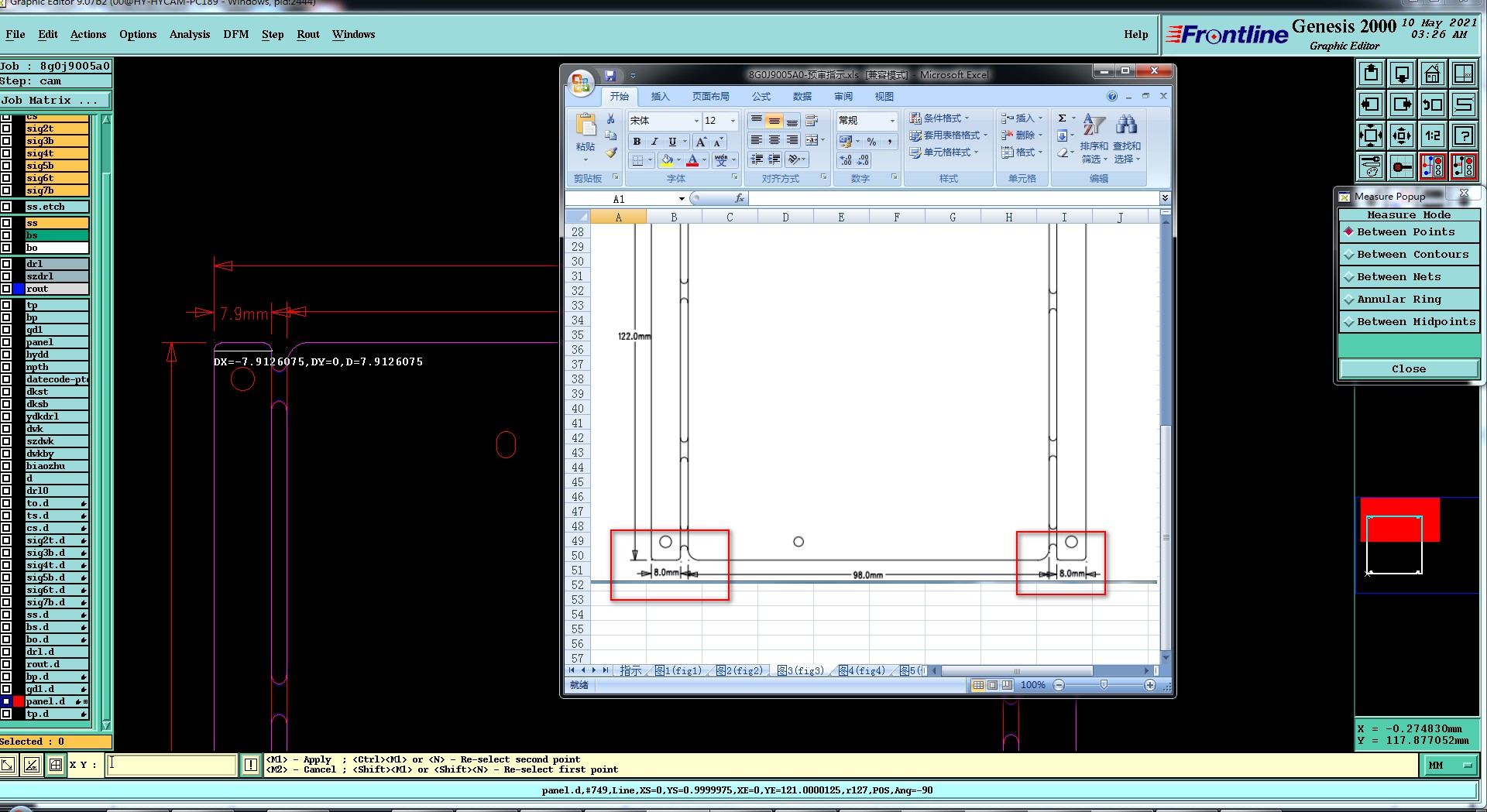Click the previous view undo-zoom icon
Image resolution: width=1487 pixels, height=812 pixels.
pos(1432,104)
